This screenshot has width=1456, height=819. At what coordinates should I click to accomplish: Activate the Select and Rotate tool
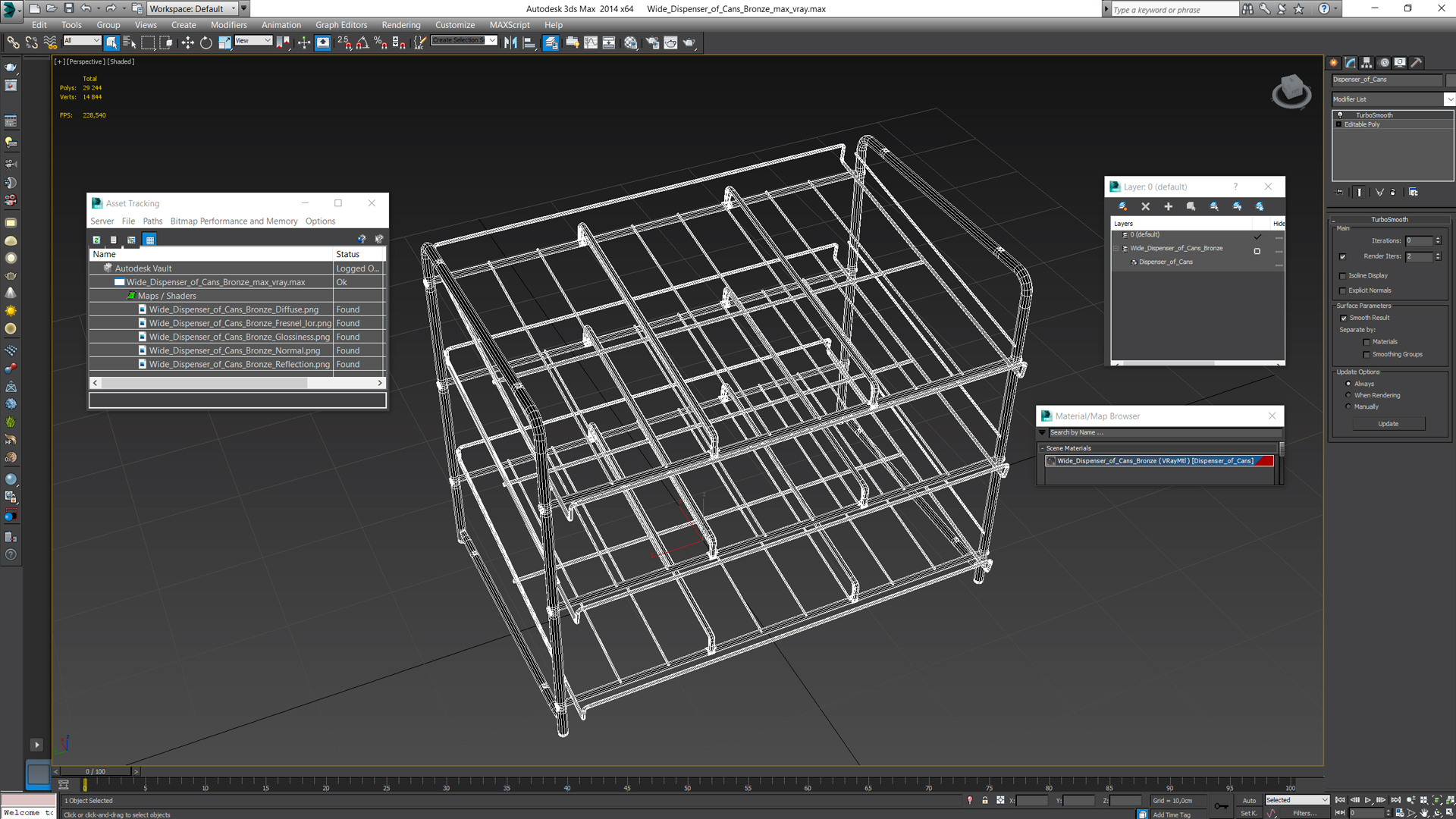206,43
